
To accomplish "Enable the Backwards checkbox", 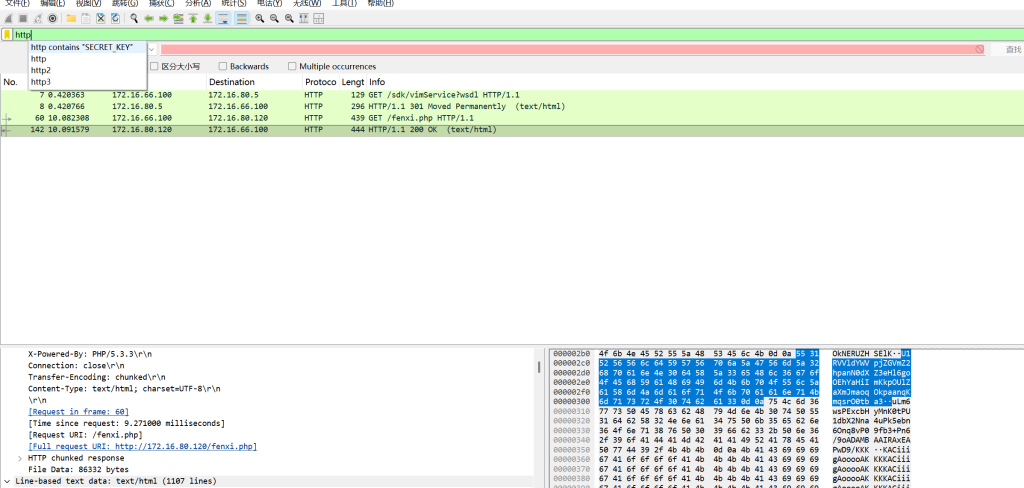I will click(x=222, y=66).
